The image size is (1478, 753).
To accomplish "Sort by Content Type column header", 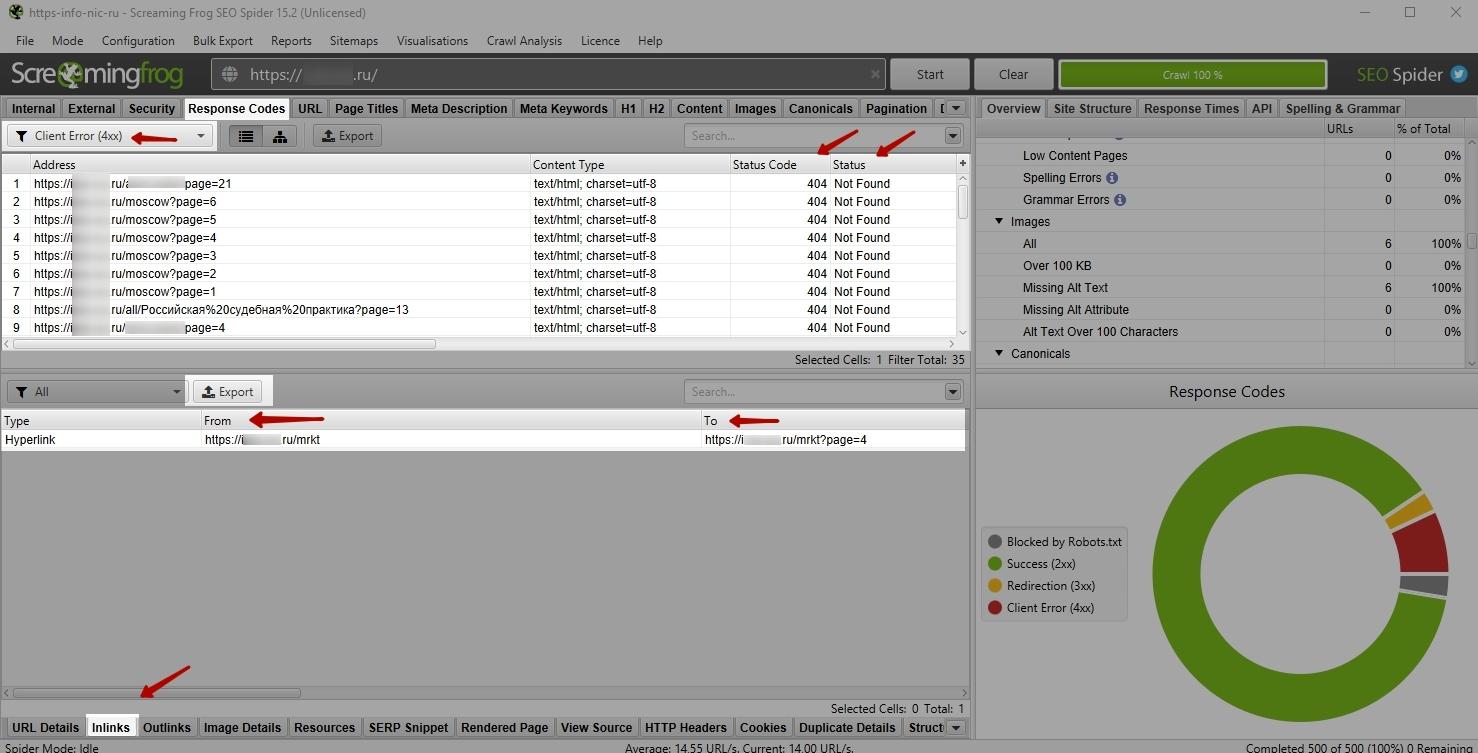I will (630, 165).
